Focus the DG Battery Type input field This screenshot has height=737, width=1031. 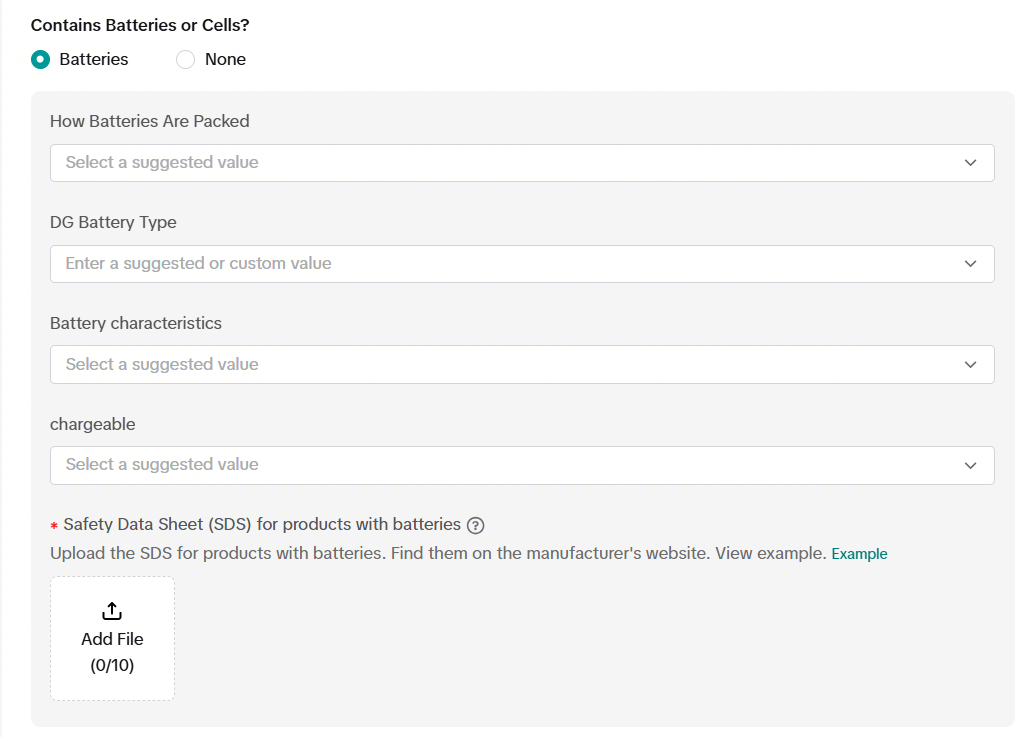pos(500,264)
